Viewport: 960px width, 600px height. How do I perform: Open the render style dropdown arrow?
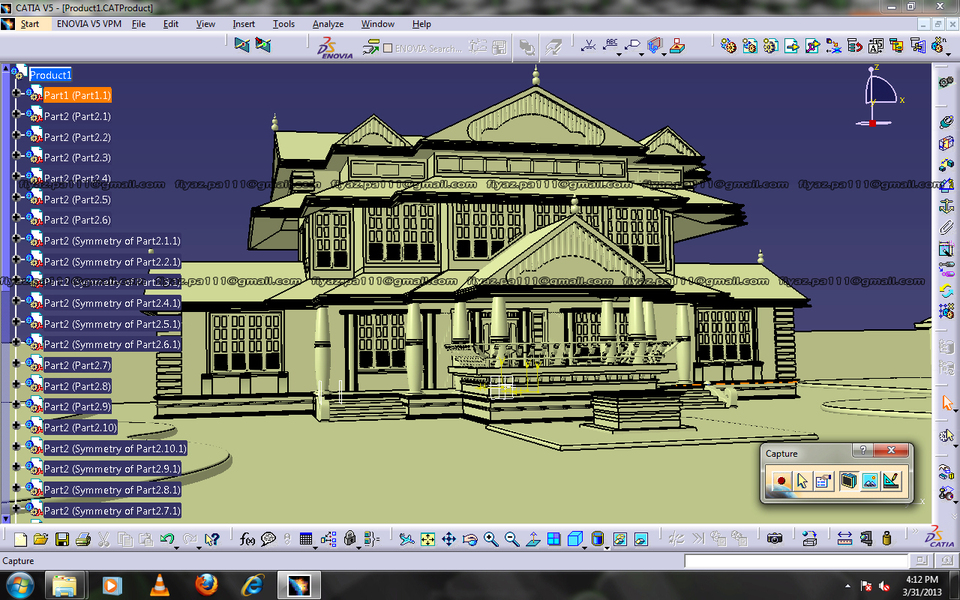[x=606, y=548]
